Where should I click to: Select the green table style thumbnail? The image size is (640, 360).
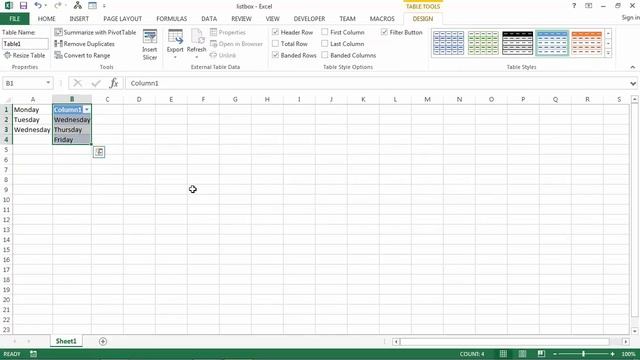click(x=483, y=43)
